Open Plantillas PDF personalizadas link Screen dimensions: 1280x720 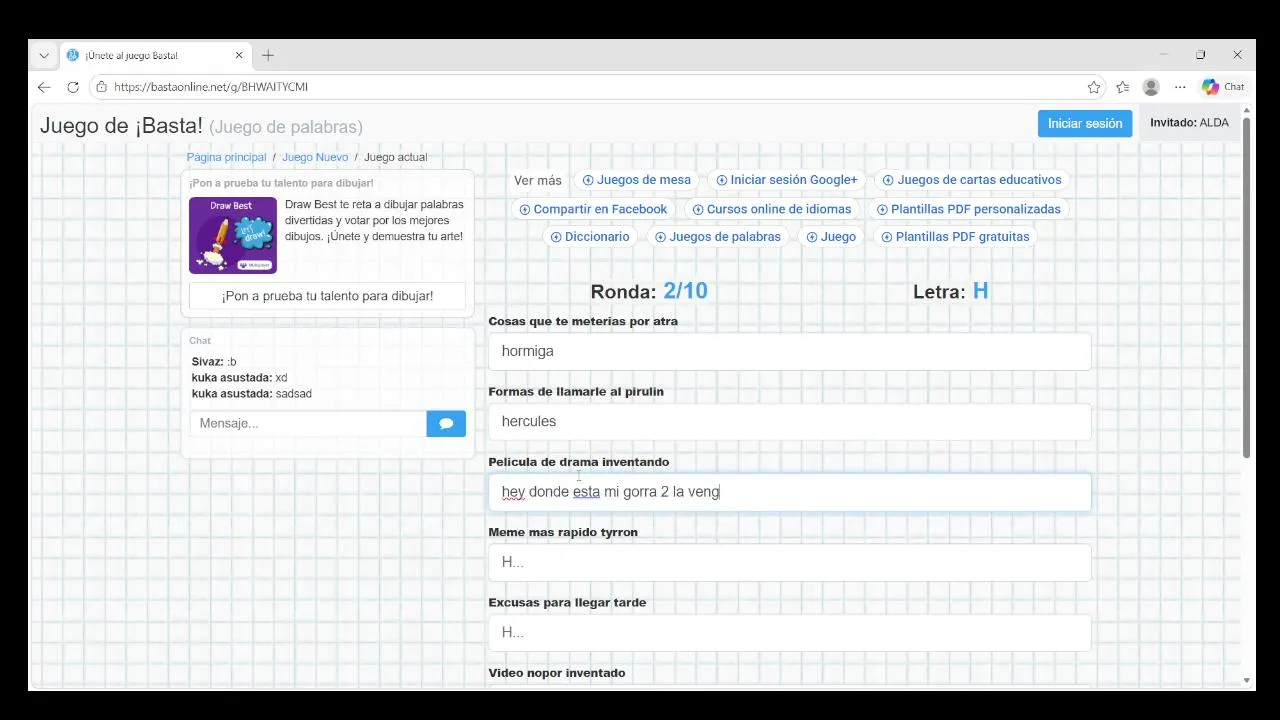969,209
